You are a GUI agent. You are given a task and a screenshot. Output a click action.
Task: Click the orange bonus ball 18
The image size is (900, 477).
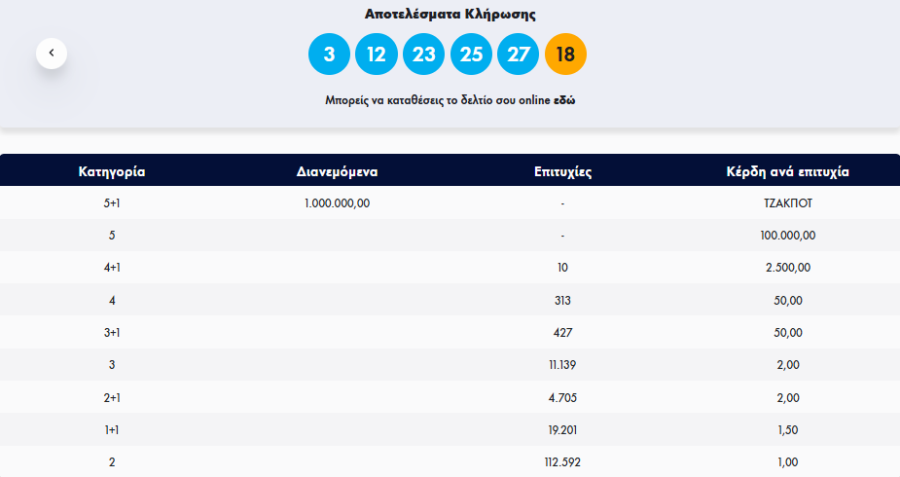click(565, 54)
